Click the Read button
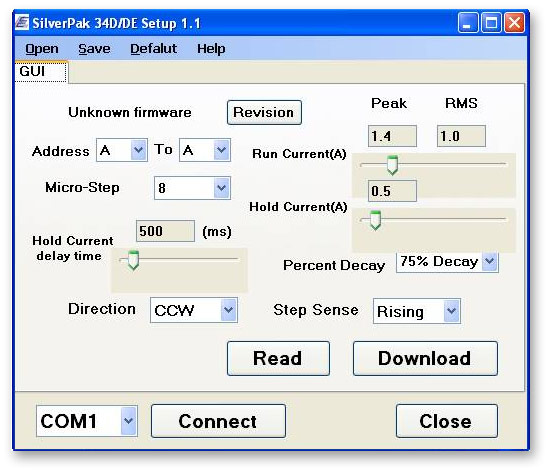This screenshot has width=550, height=475. tap(278, 359)
